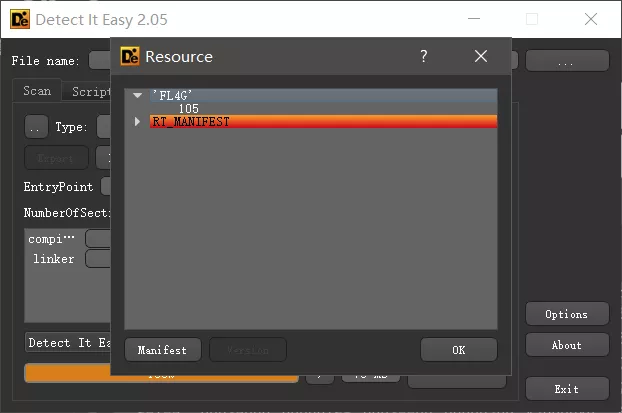Click the greyed-out Export button

56,158
